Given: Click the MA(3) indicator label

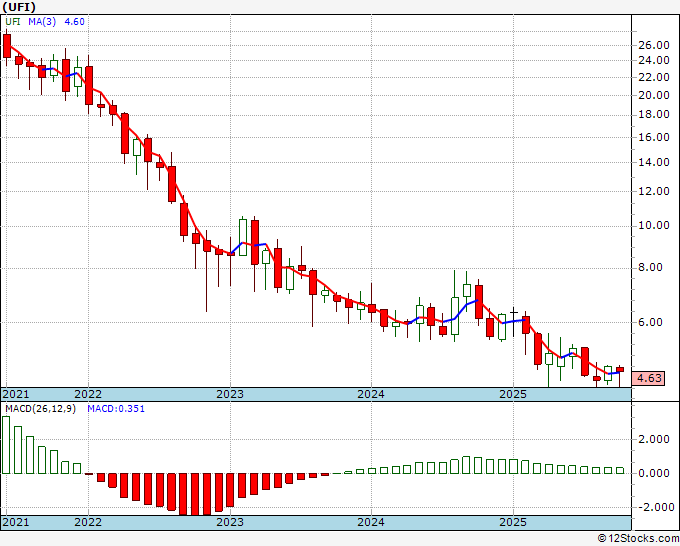Looking at the screenshot, I should pos(42,21).
